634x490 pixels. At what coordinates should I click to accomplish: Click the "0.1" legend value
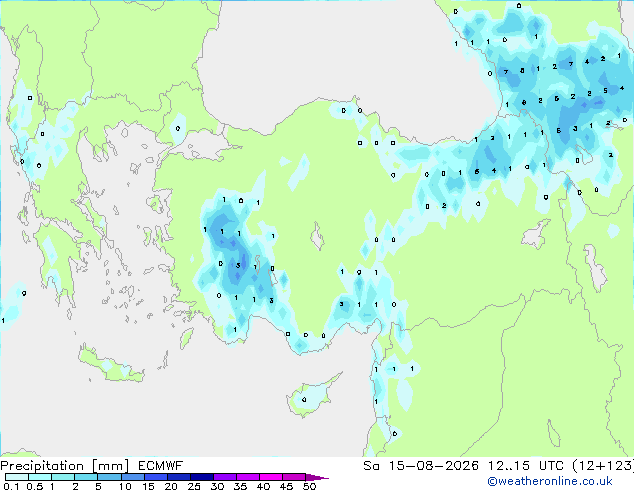11,486
